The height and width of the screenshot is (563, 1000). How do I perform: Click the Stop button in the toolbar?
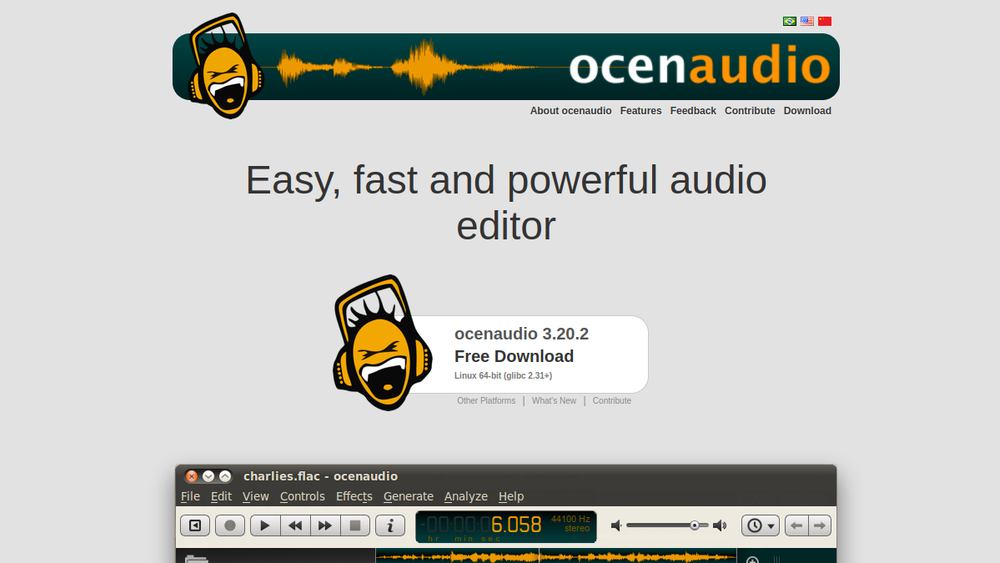(x=355, y=525)
